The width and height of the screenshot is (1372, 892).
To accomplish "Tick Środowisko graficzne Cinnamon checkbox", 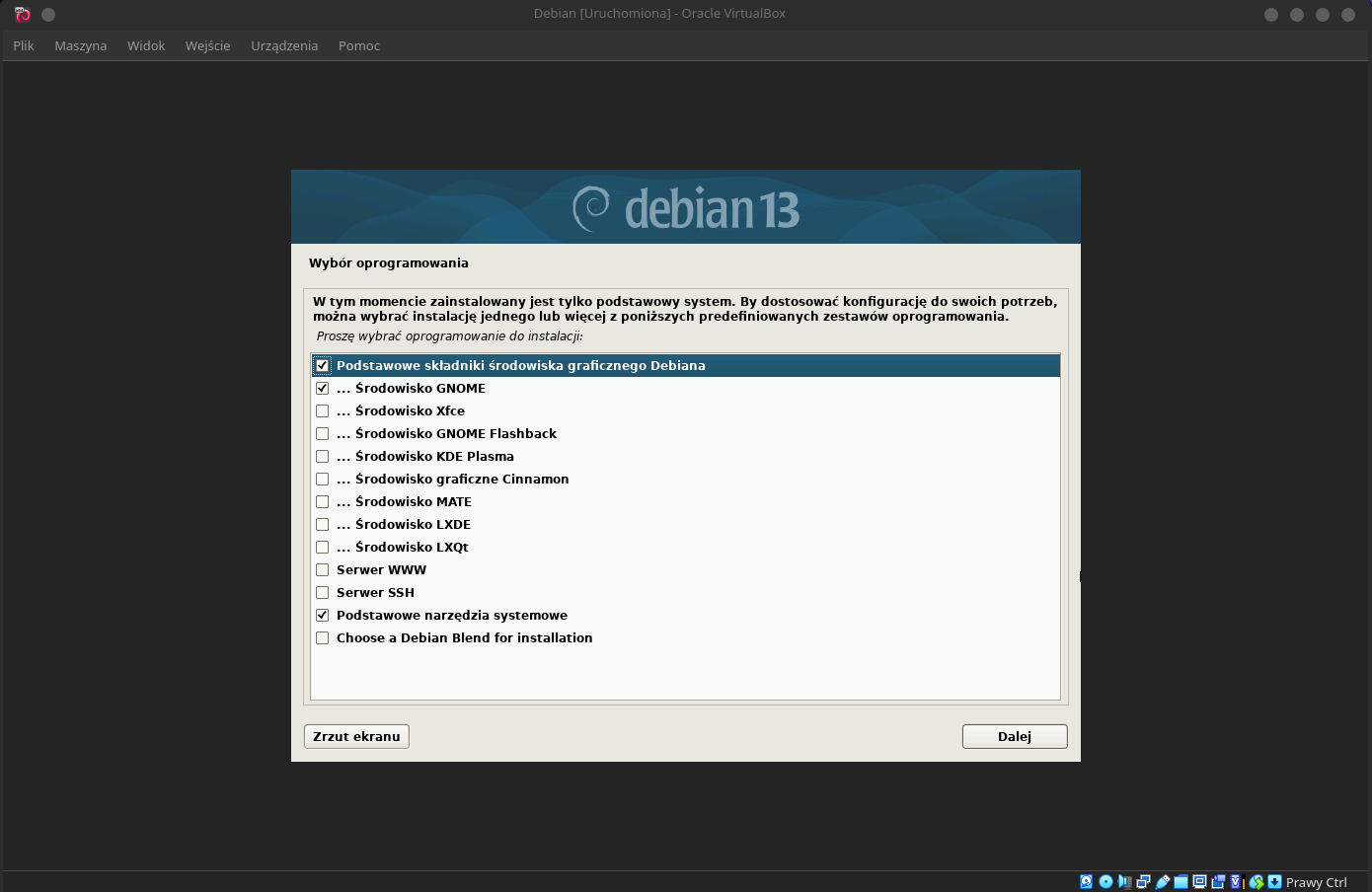I will (x=322, y=479).
